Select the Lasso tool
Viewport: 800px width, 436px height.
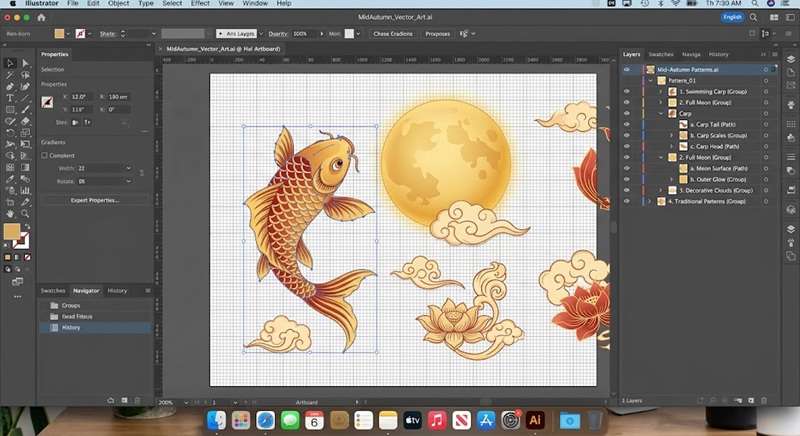pyautogui.click(x=25, y=75)
